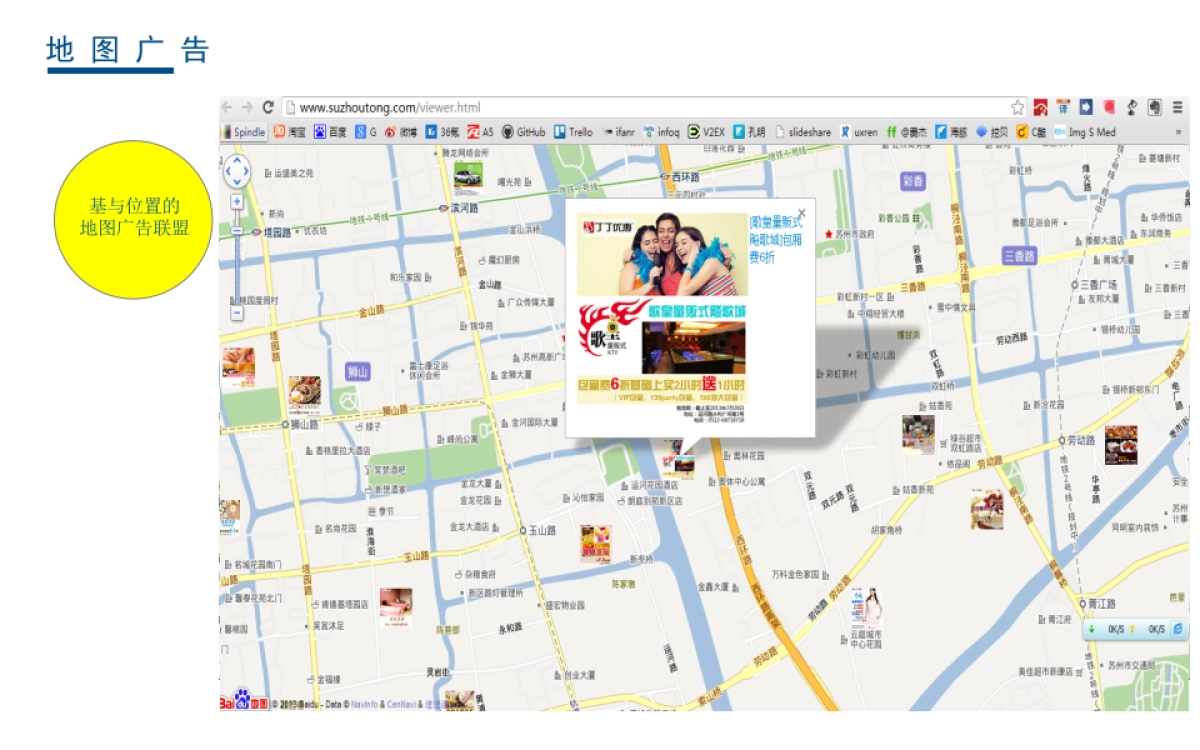This screenshot has height=750, width=1200.
Task: Pan the map up using the compass control
Action: [x=237, y=160]
